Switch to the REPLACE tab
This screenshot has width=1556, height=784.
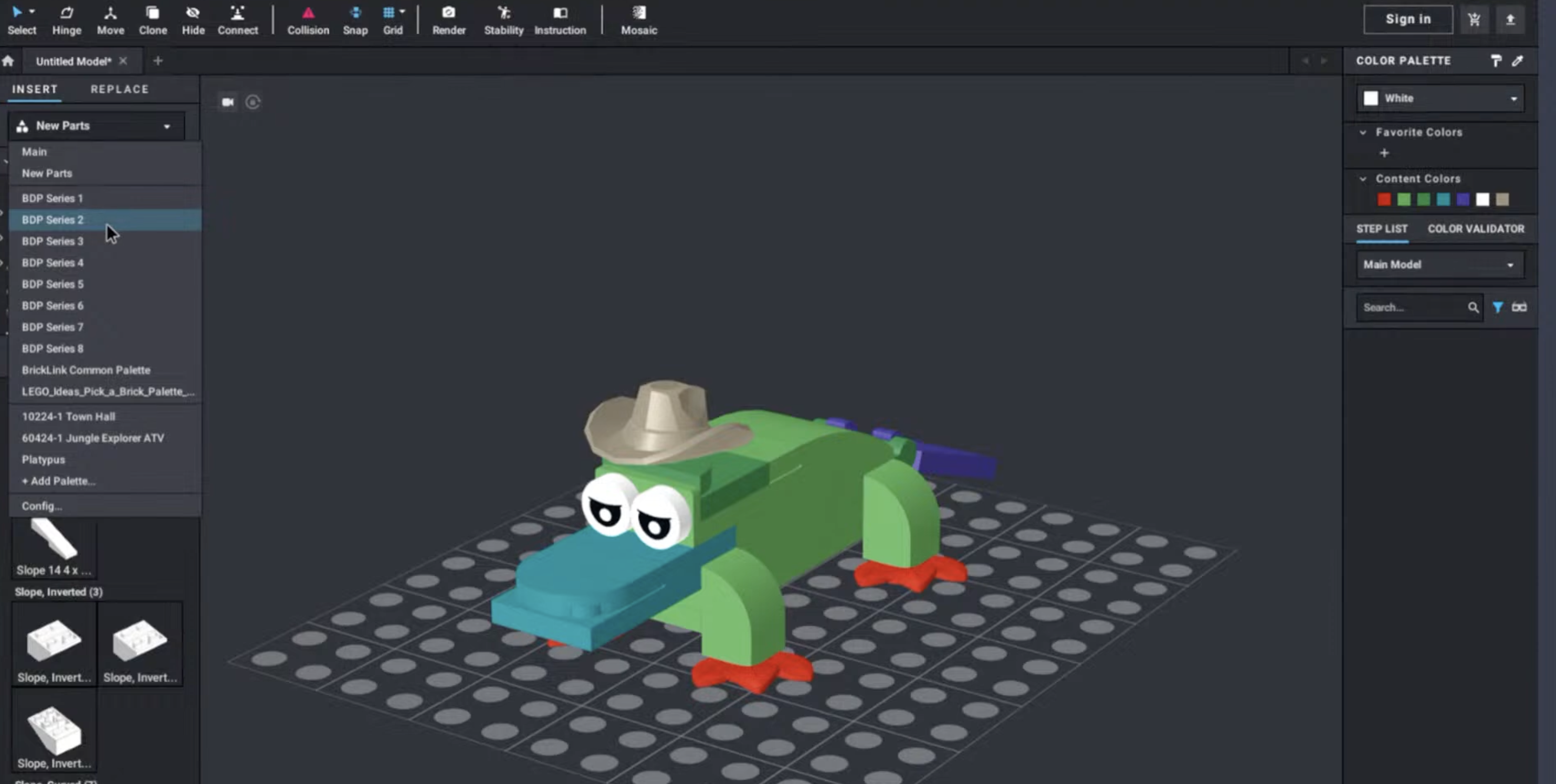click(x=120, y=89)
